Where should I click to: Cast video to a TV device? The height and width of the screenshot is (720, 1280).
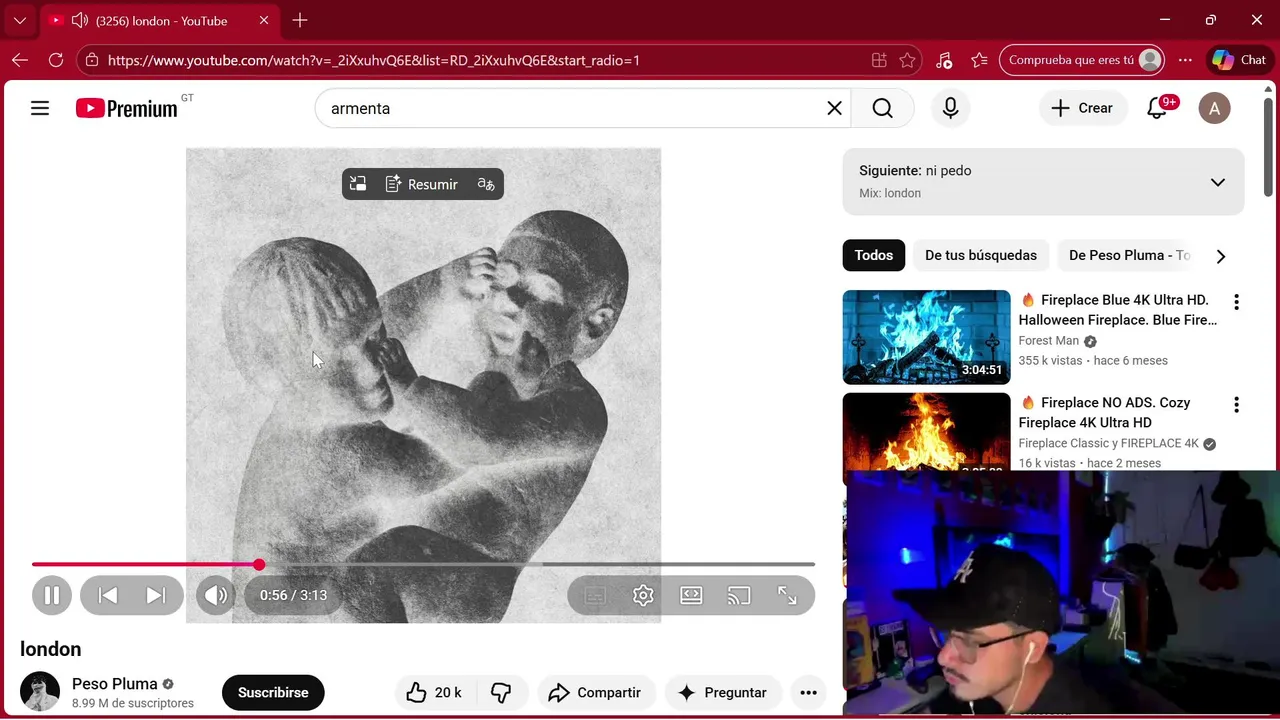(739, 595)
